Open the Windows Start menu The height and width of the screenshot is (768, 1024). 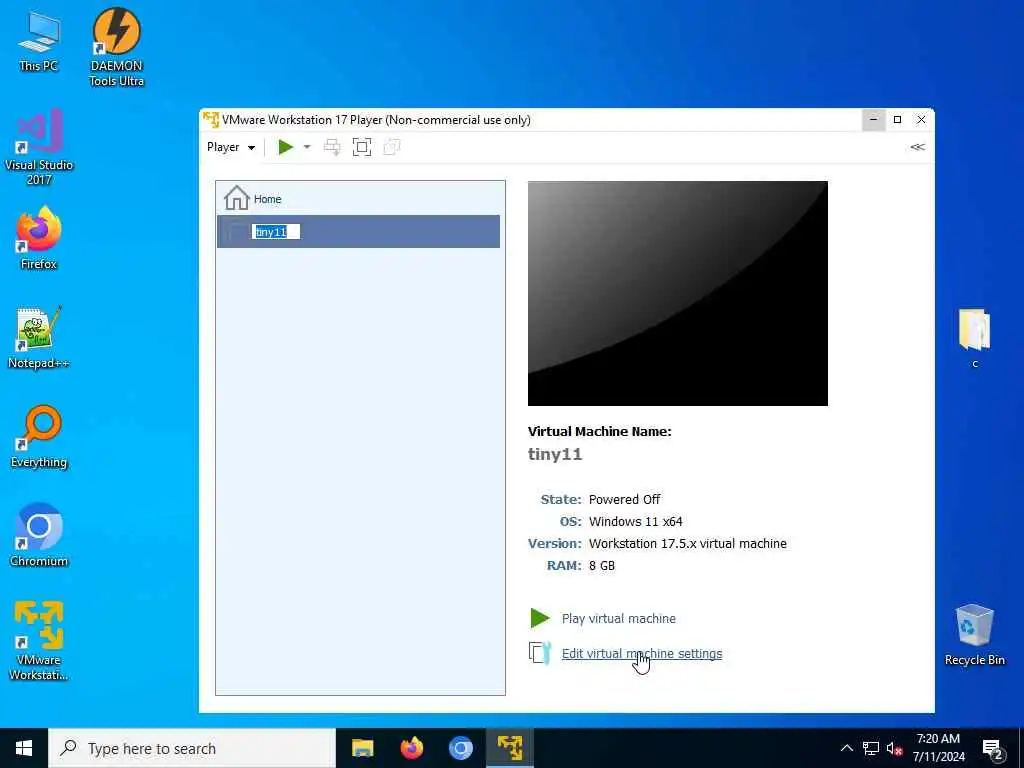(x=24, y=748)
